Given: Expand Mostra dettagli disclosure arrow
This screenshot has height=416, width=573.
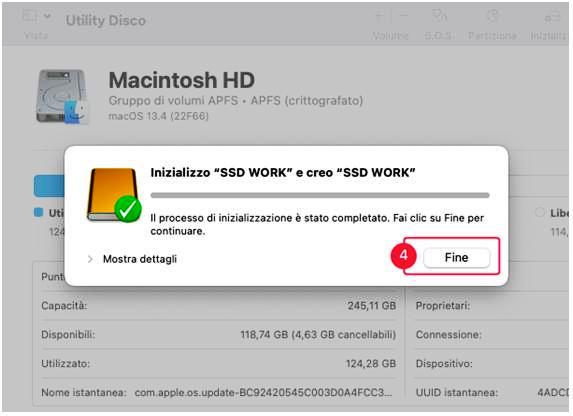Looking at the screenshot, I should [x=90, y=259].
